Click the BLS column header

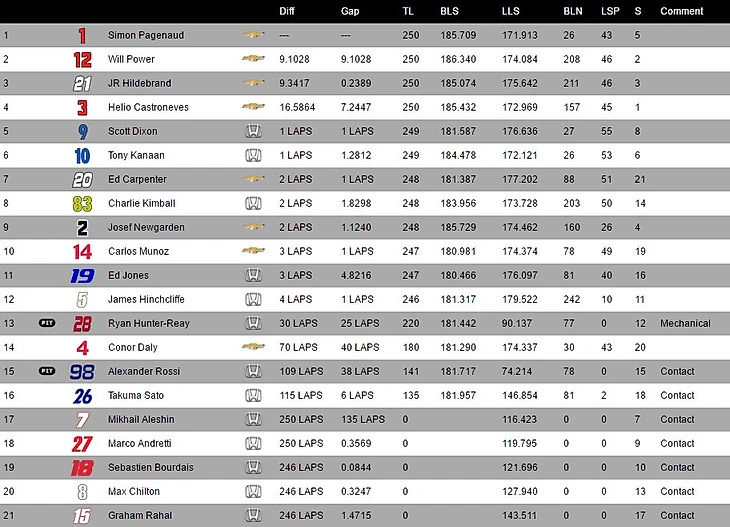(x=450, y=11)
